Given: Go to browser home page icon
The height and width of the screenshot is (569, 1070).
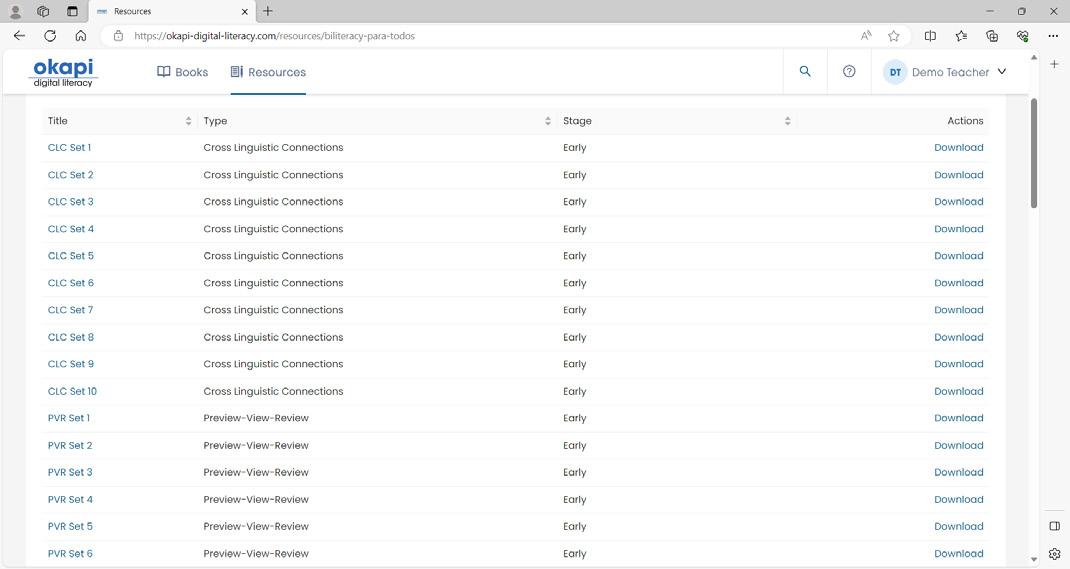Looking at the screenshot, I should [81, 35].
